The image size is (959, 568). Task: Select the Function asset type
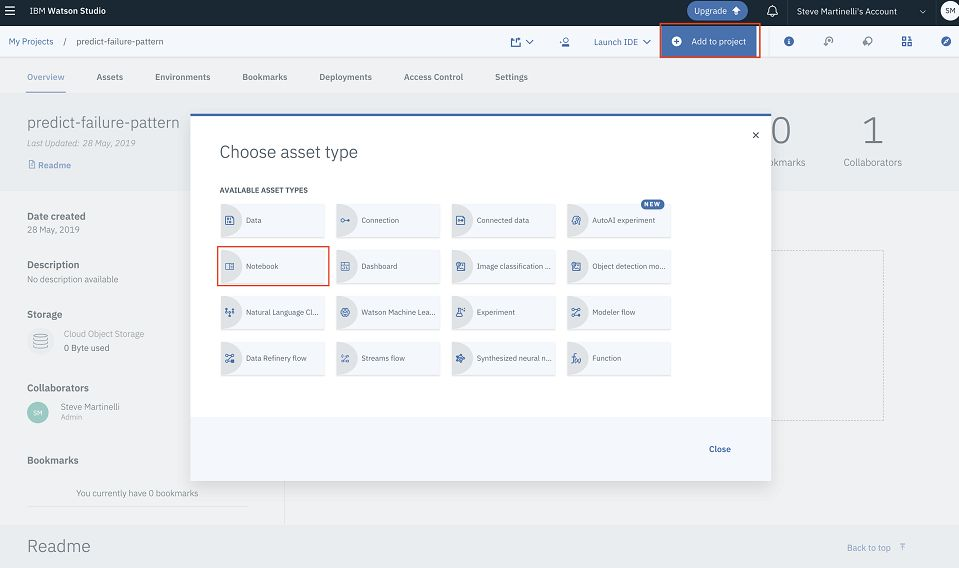click(x=619, y=358)
